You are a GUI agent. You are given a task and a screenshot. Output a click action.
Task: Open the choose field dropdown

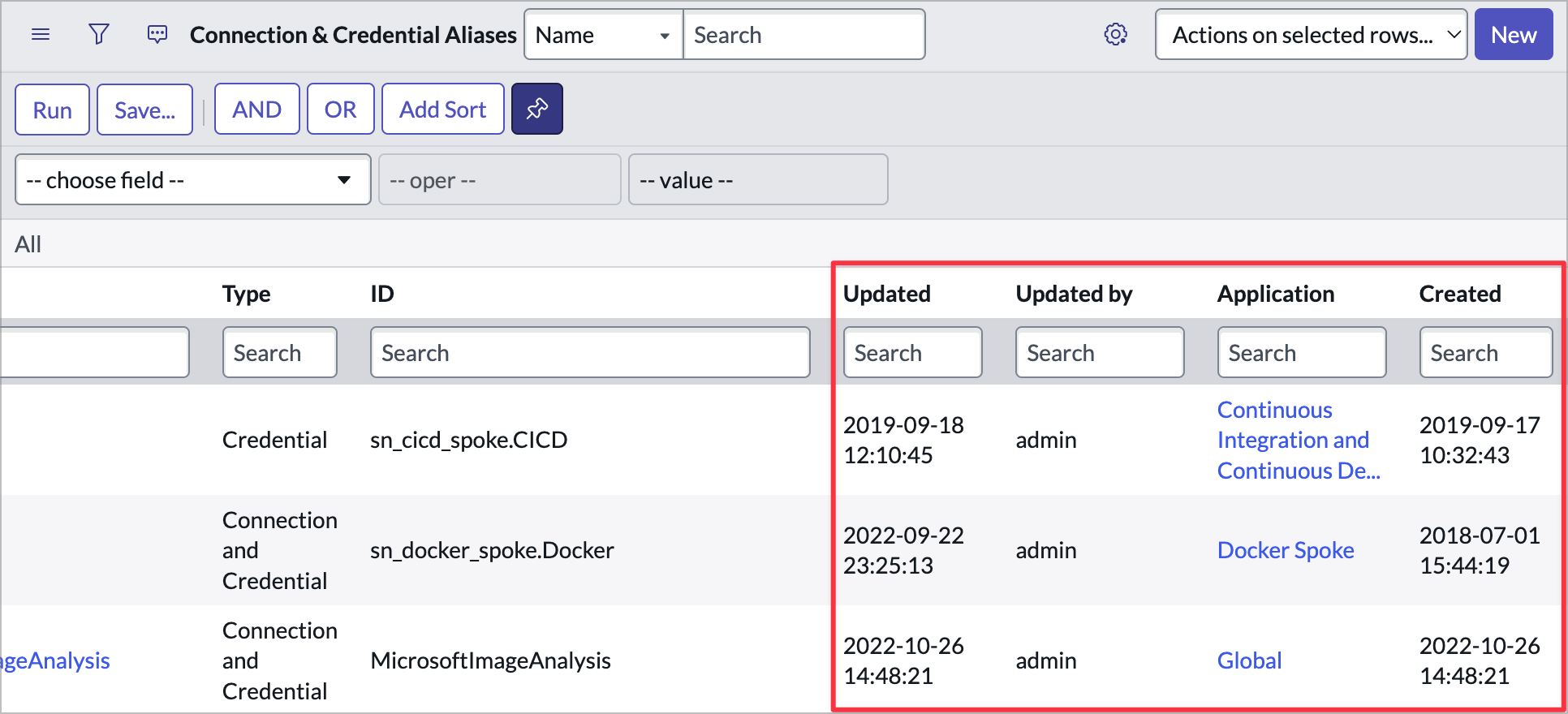pyautogui.click(x=192, y=180)
